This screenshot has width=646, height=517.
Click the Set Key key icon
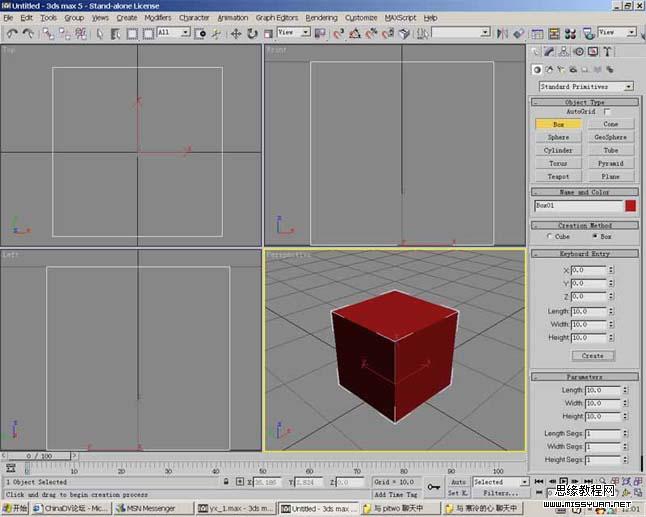click(433, 487)
